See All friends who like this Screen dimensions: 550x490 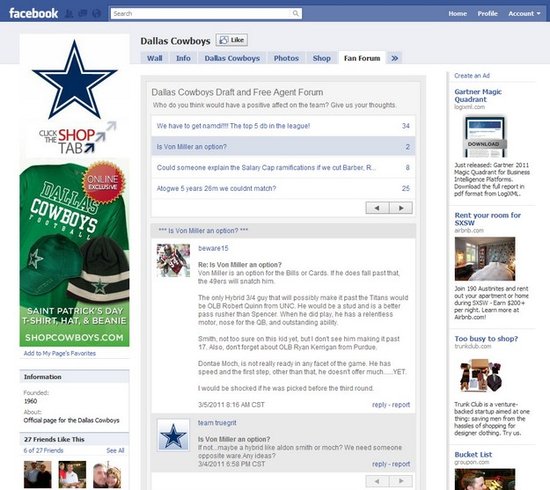[x=115, y=450]
